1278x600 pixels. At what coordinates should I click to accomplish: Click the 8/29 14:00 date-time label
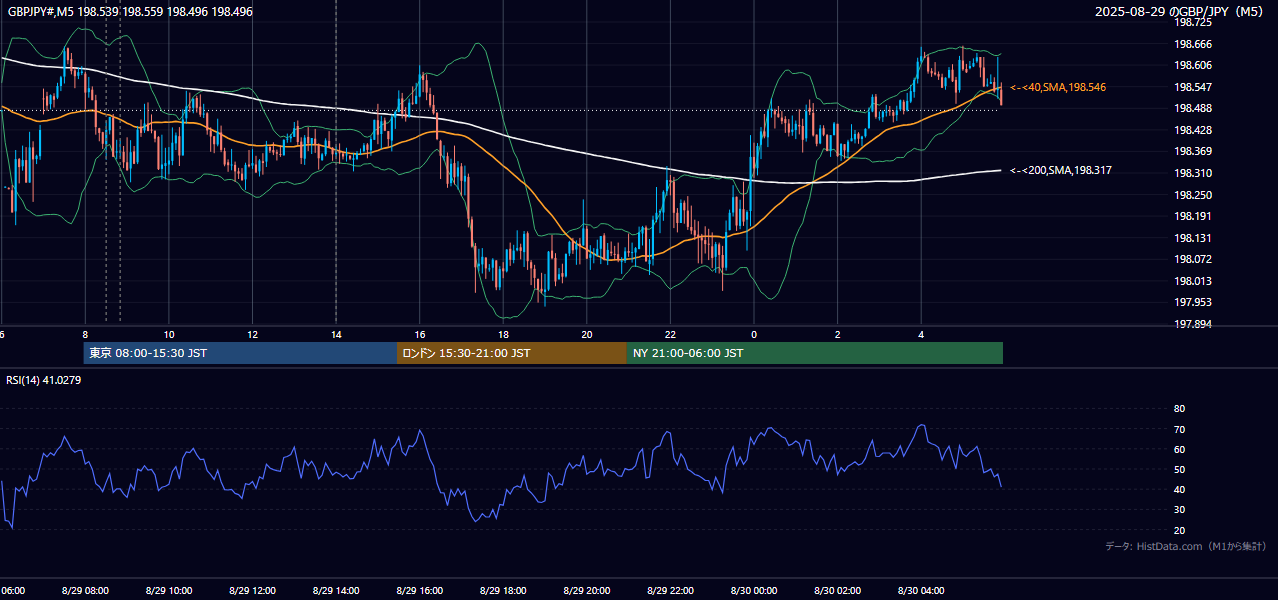tap(336, 591)
